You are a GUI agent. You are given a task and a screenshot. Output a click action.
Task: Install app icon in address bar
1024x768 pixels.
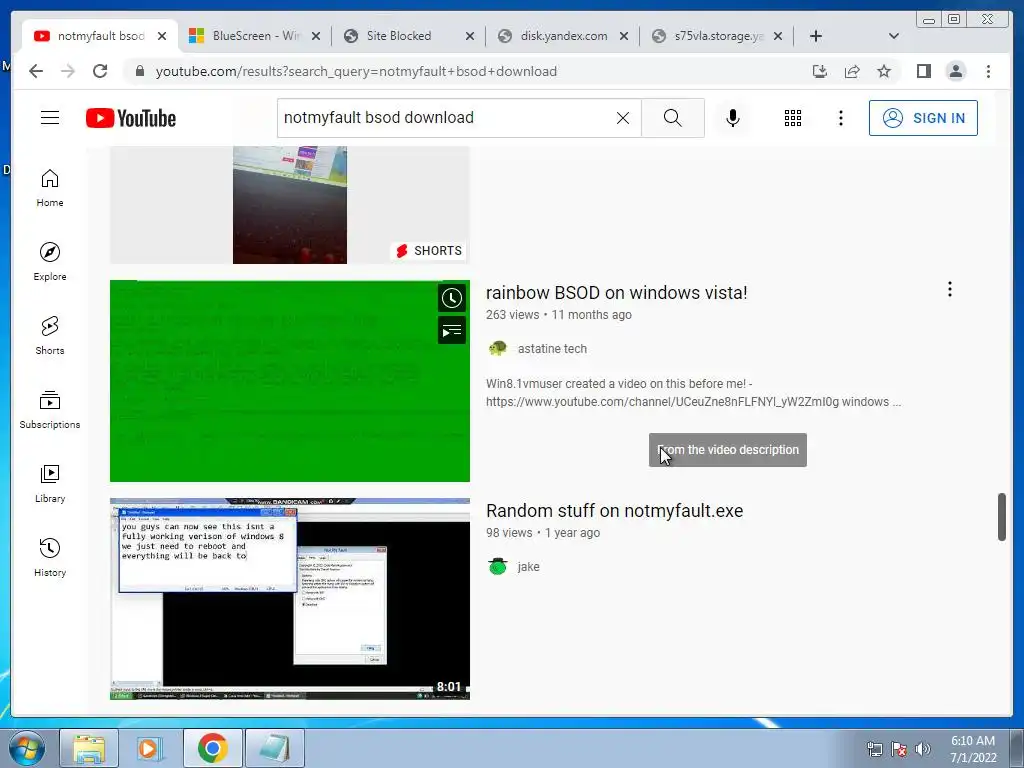pos(820,71)
